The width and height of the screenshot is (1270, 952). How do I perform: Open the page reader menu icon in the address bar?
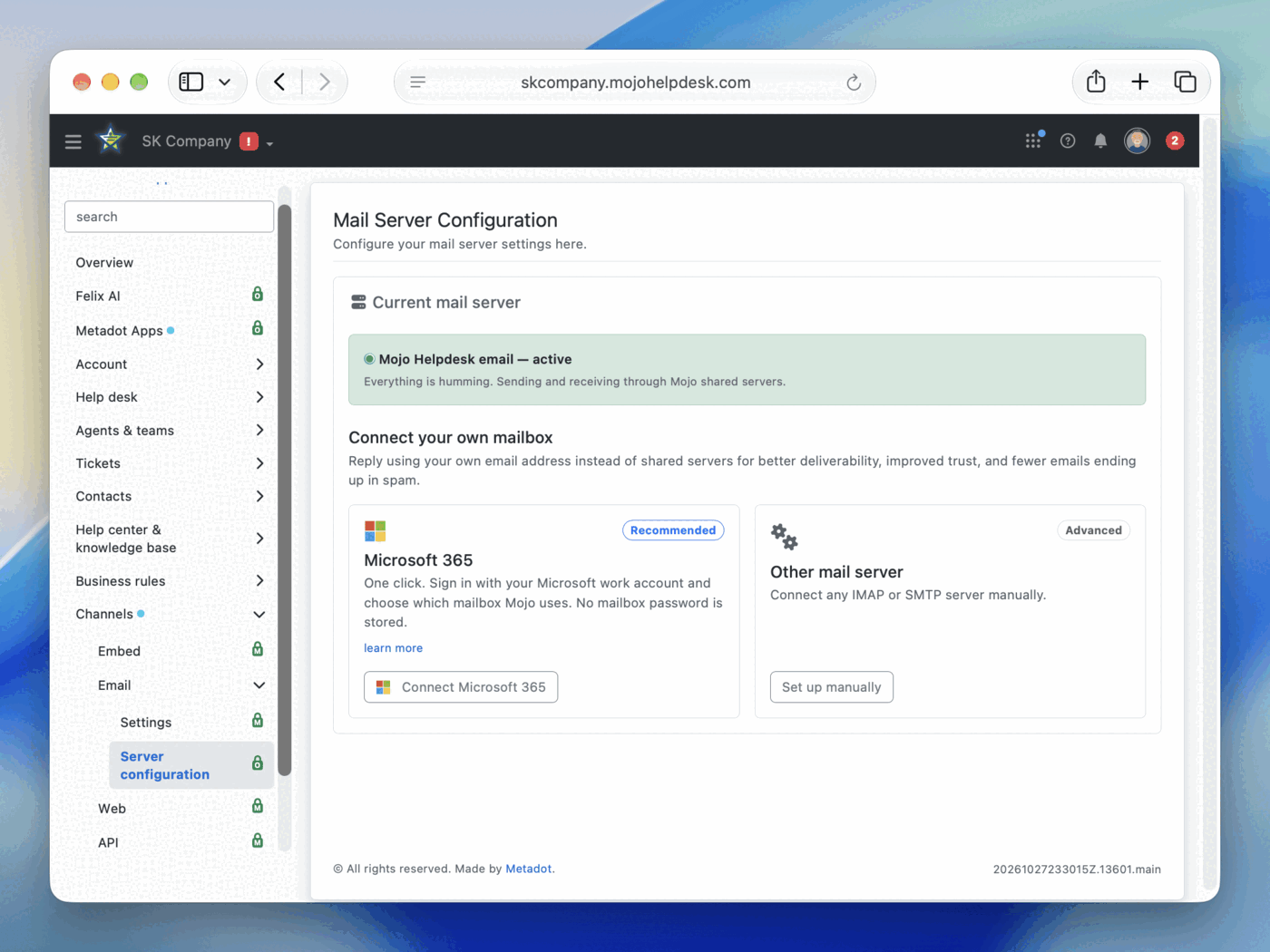417,83
